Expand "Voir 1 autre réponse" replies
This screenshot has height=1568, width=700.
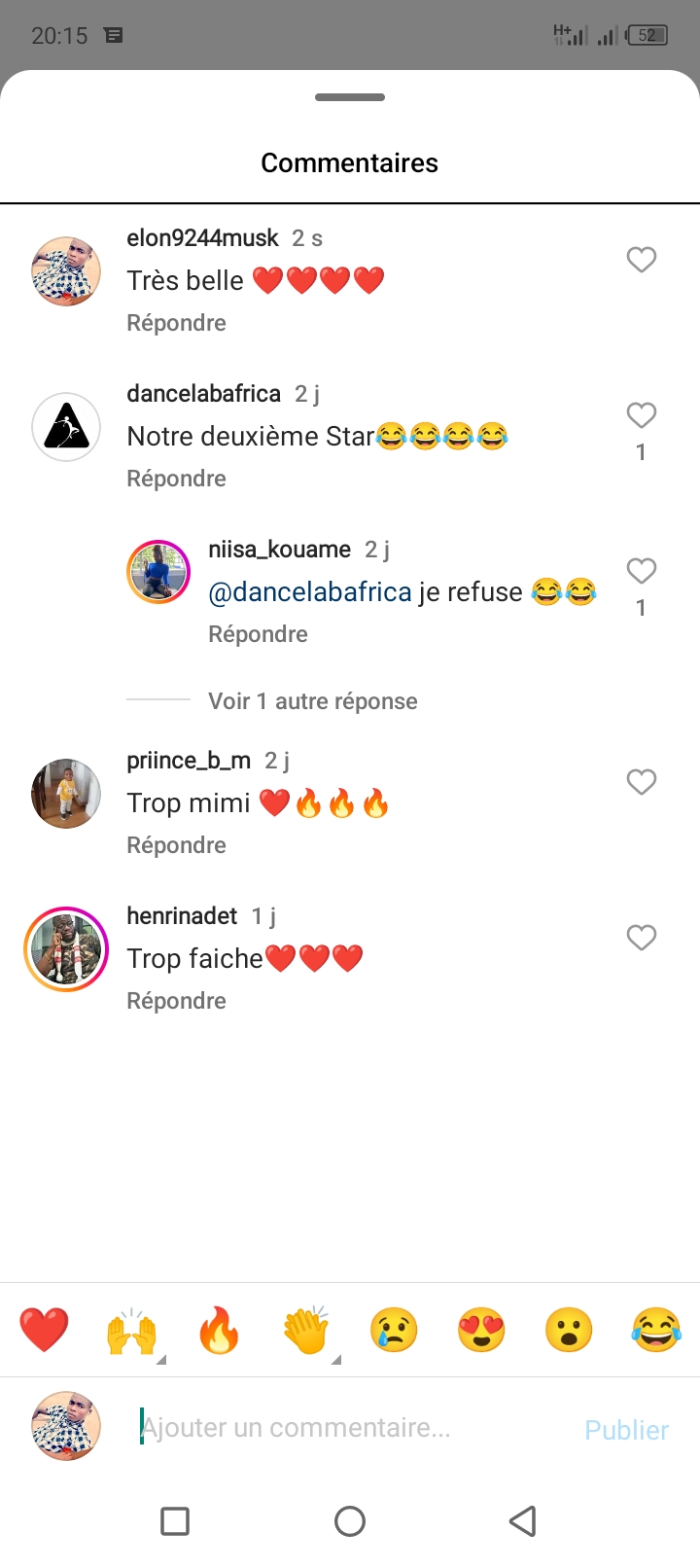click(x=312, y=701)
